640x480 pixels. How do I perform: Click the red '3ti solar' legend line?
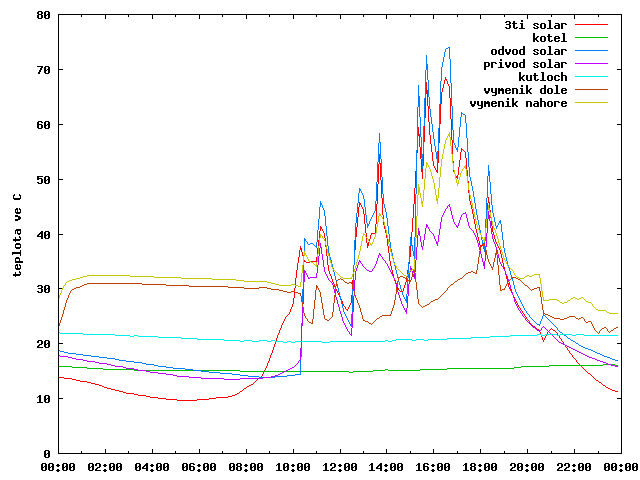[591, 24]
